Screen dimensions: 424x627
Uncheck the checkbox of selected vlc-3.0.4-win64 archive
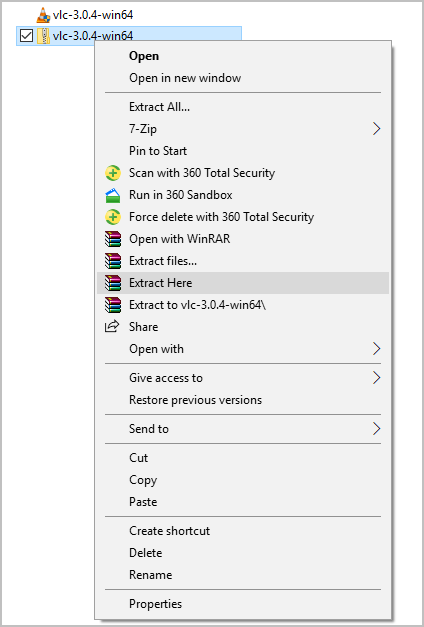pos(26,36)
